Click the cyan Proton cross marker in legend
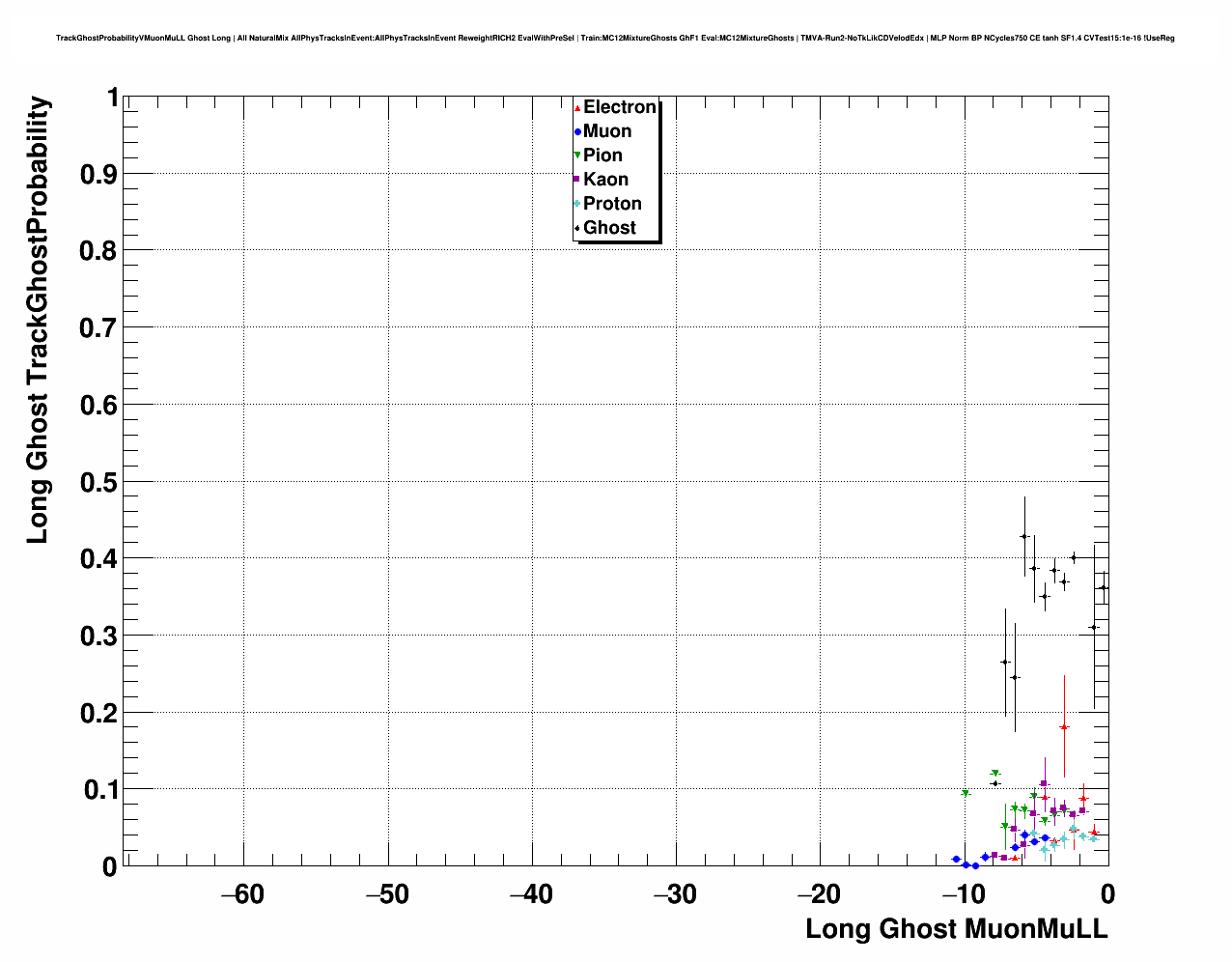Image resolution: width=1232 pixels, height=962 pixels. pyautogui.click(x=577, y=204)
